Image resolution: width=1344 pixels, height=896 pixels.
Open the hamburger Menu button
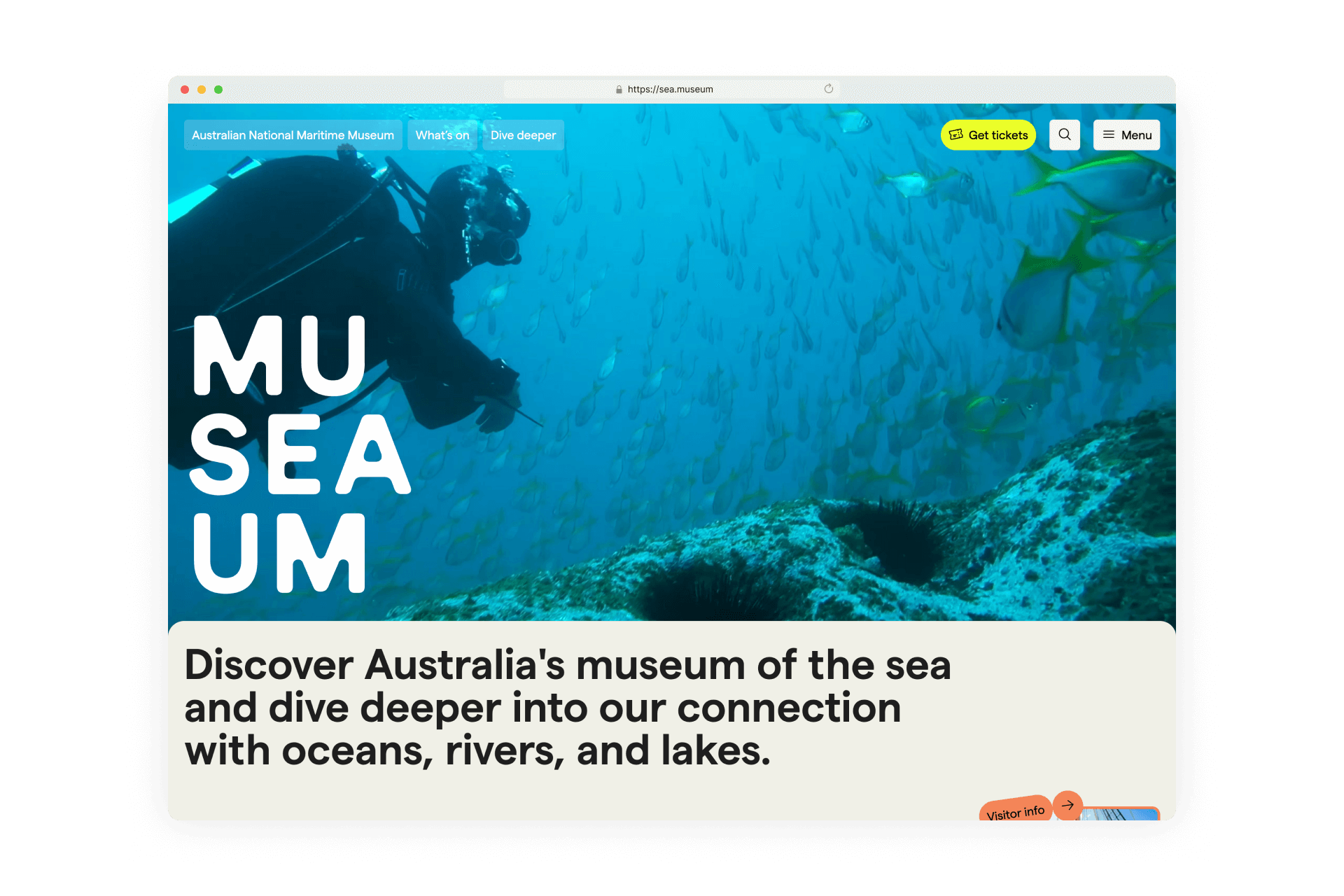1126,135
